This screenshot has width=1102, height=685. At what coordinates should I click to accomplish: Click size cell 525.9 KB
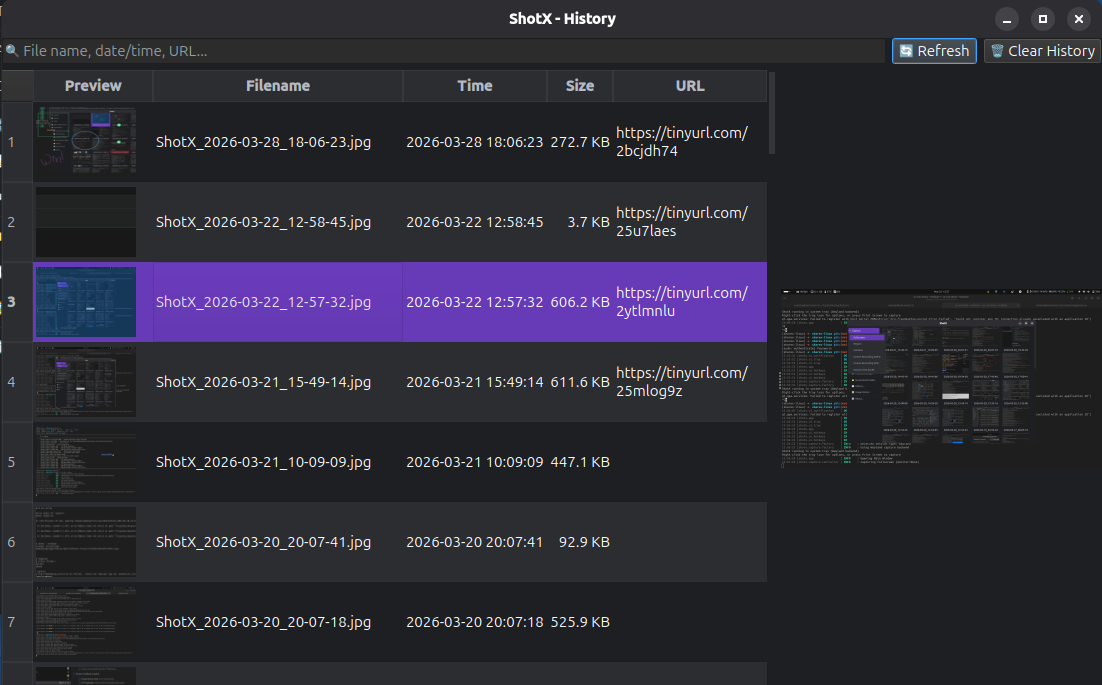[x=580, y=622]
